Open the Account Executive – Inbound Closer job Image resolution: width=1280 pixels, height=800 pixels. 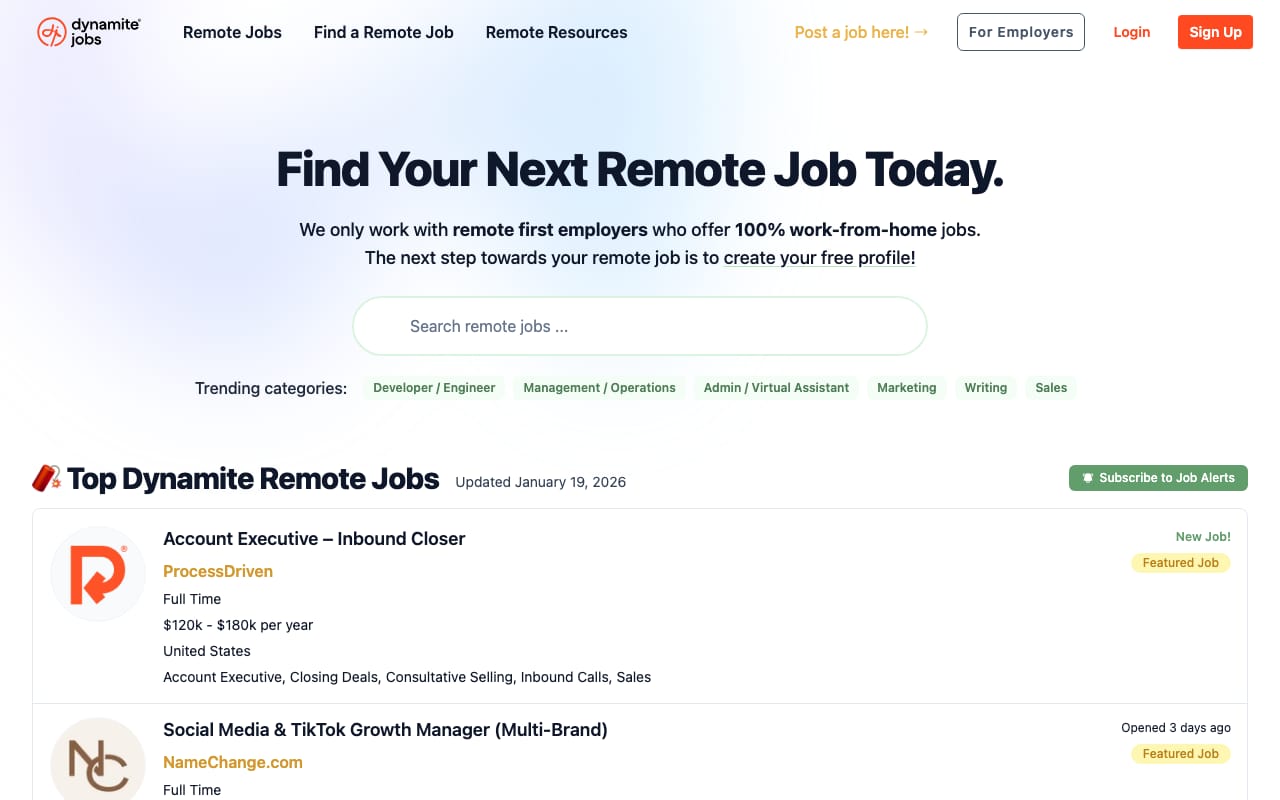coord(314,539)
